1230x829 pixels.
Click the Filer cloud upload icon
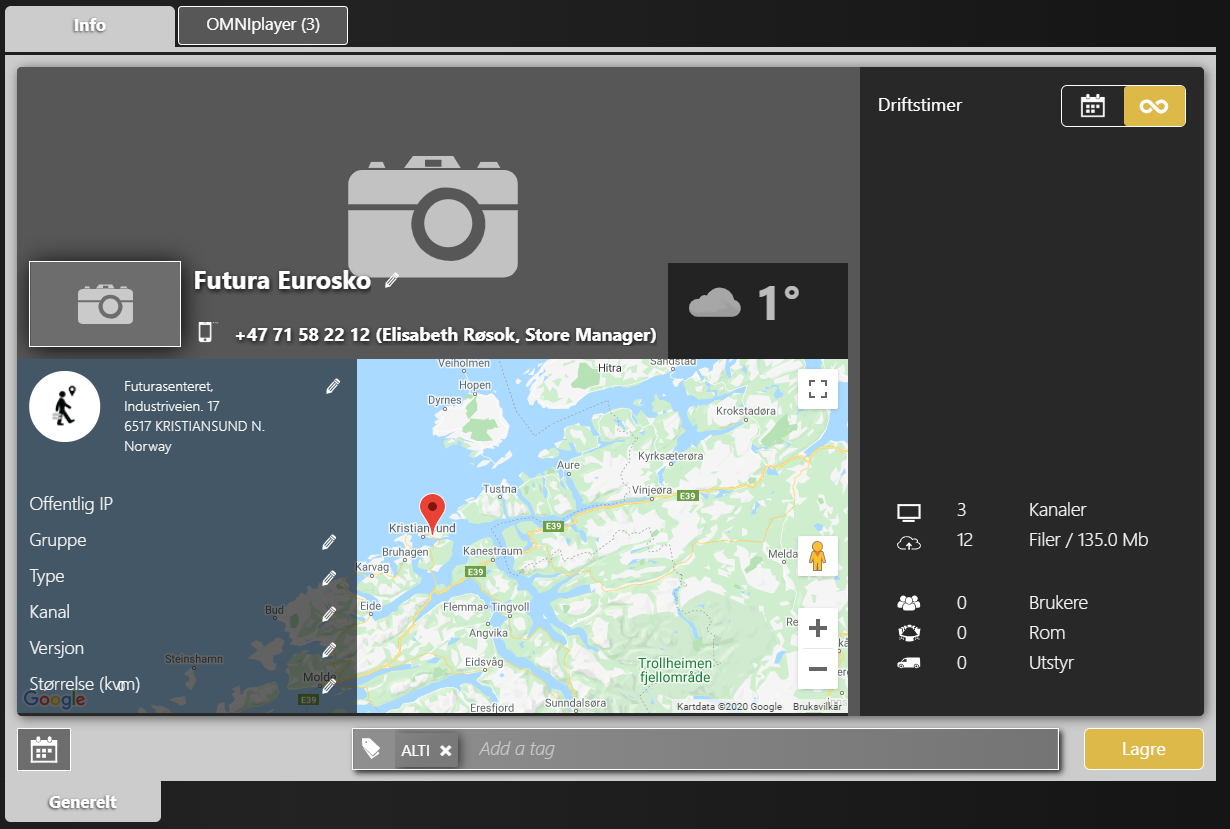909,543
